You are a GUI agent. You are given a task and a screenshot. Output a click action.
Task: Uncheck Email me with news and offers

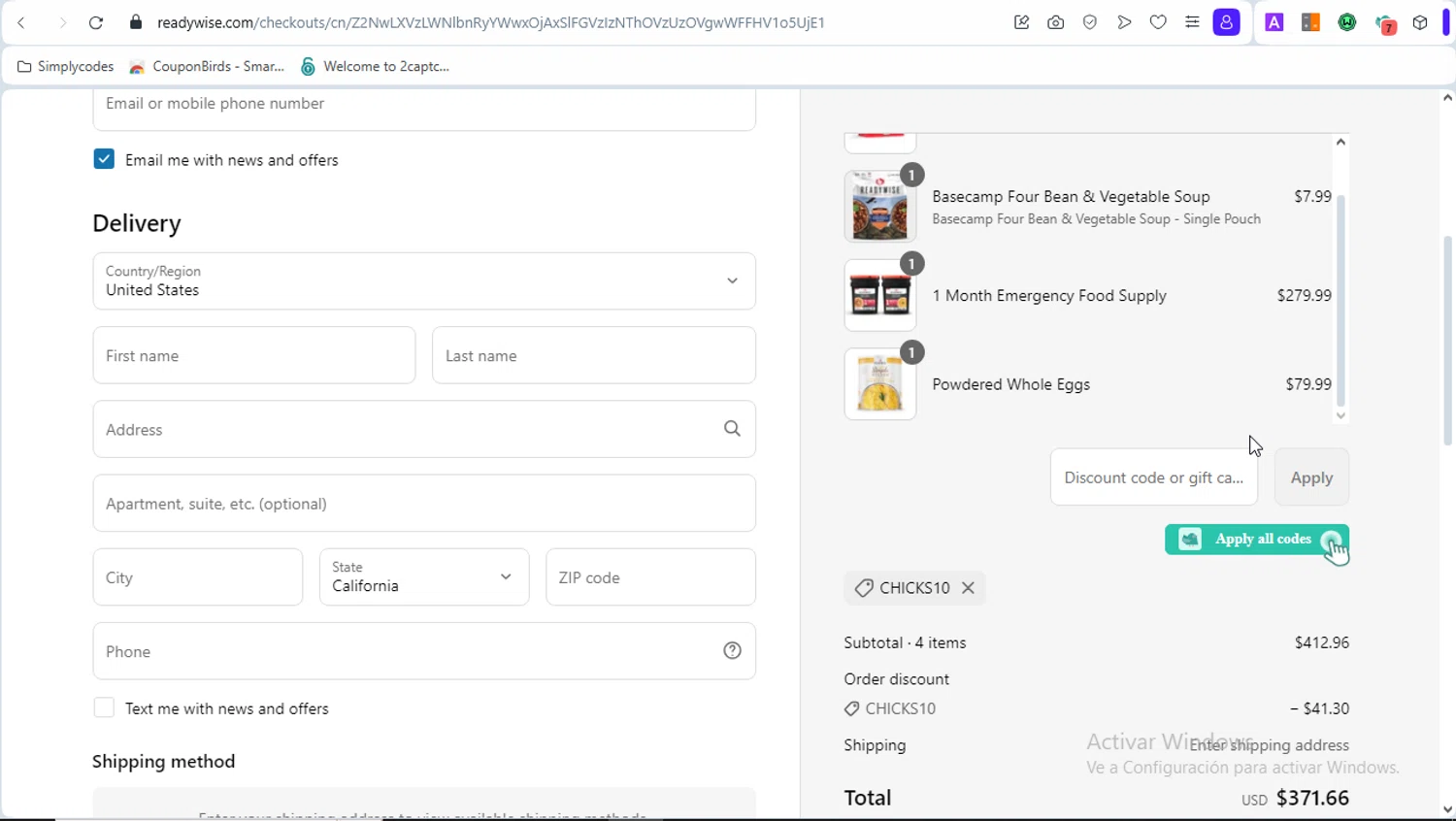coord(104,159)
